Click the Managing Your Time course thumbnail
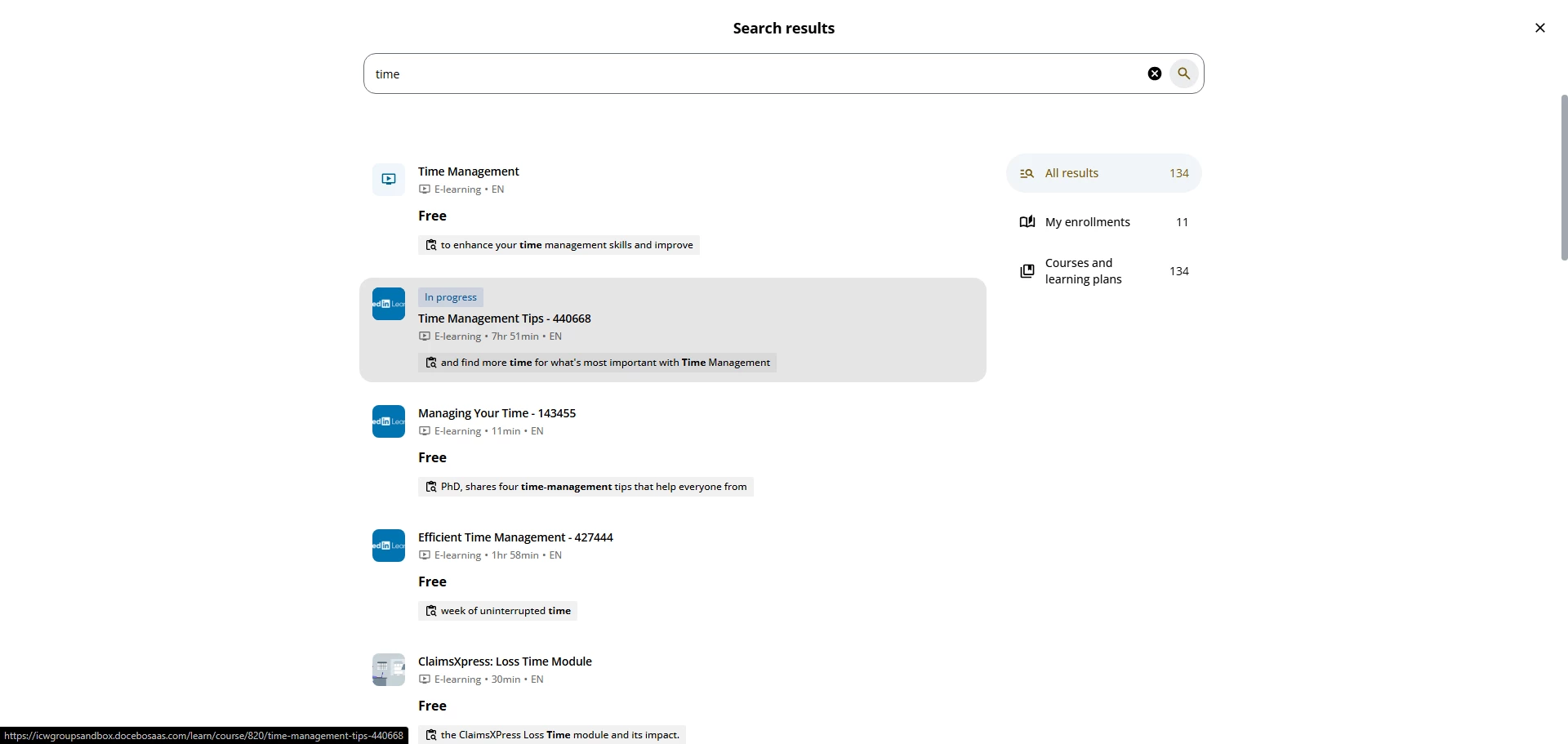This screenshot has width=1568, height=744. pyautogui.click(x=389, y=421)
